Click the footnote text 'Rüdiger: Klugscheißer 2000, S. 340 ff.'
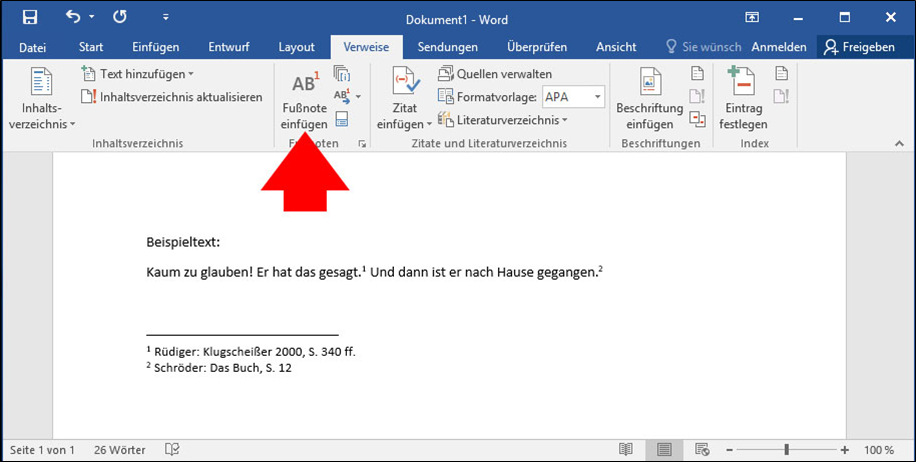This screenshot has height=462, width=916. point(255,352)
